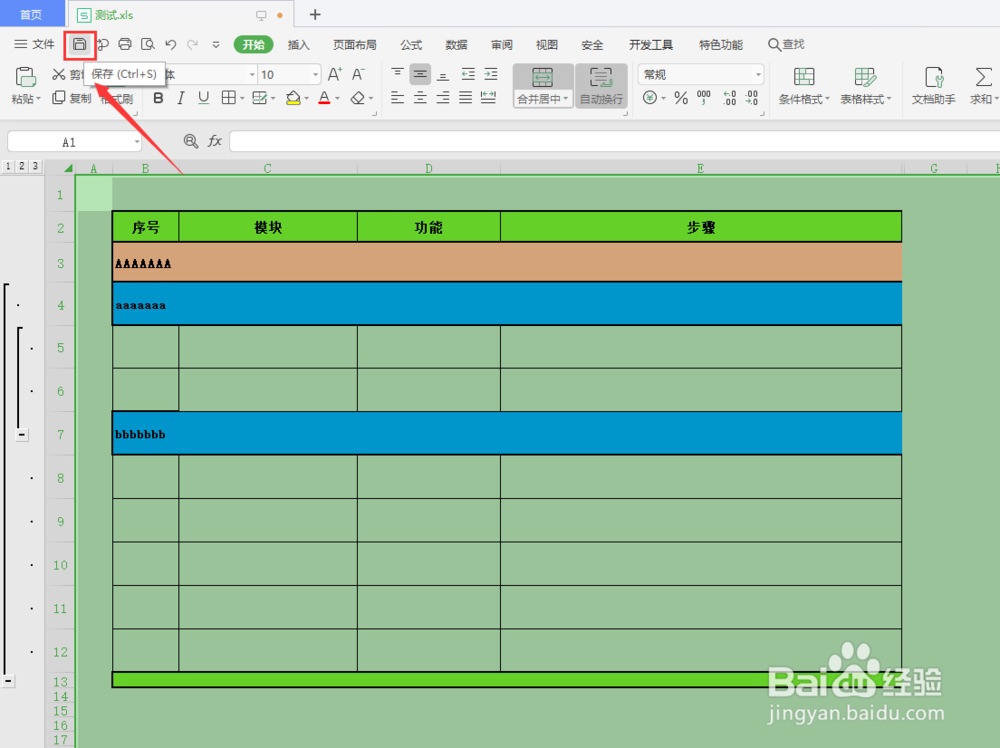Image resolution: width=1000 pixels, height=748 pixels.
Task: Open Conditional Formatting (条件格式) menu
Action: click(804, 86)
